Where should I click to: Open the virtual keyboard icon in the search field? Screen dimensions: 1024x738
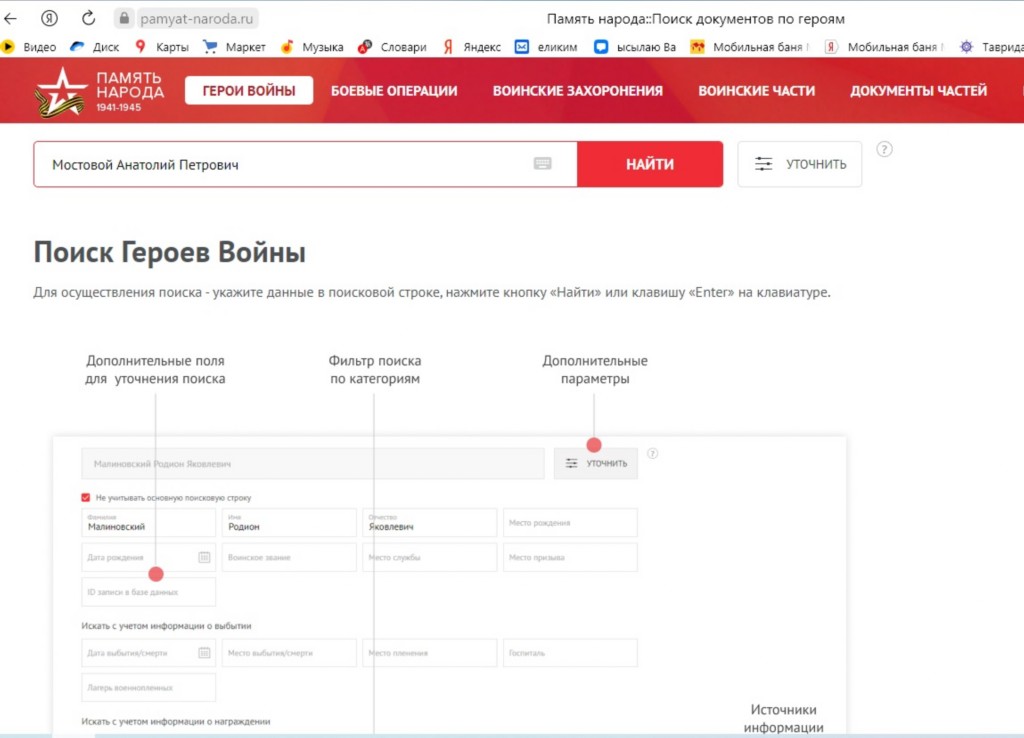543,164
